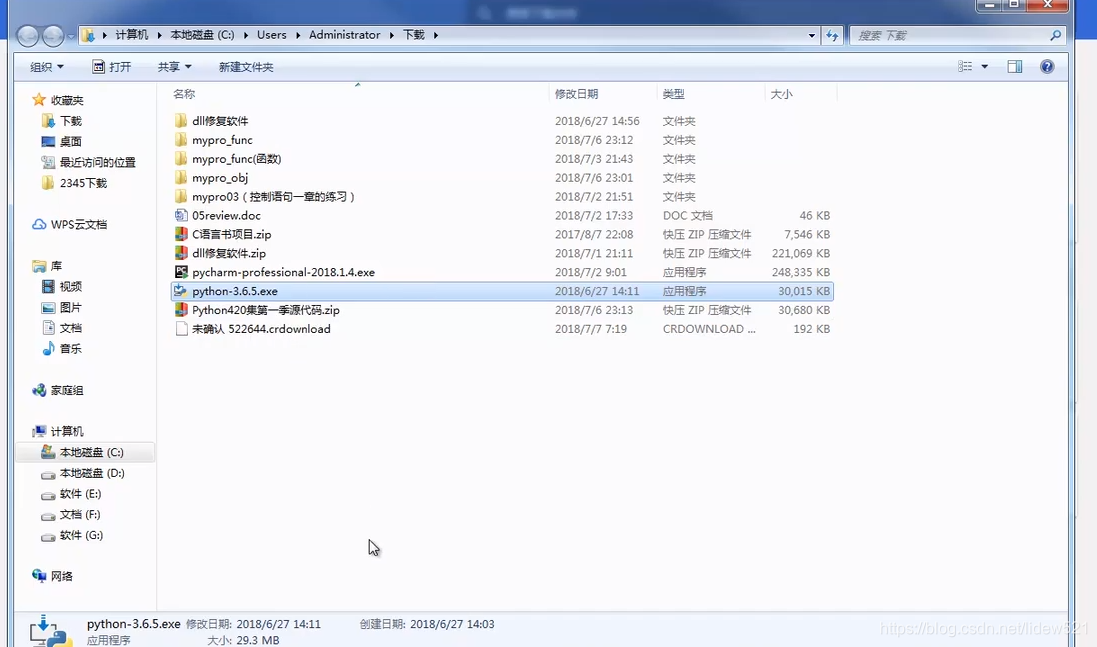This screenshot has width=1097, height=647.
Task: Click the 网络 network icon in sidebar
Action: [39, 576]
